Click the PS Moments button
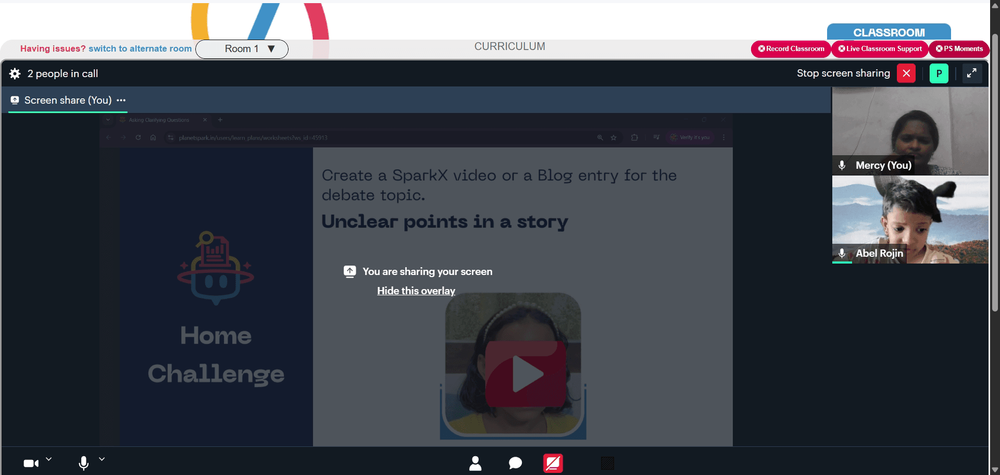The image size is (1000, 475). 959,49
